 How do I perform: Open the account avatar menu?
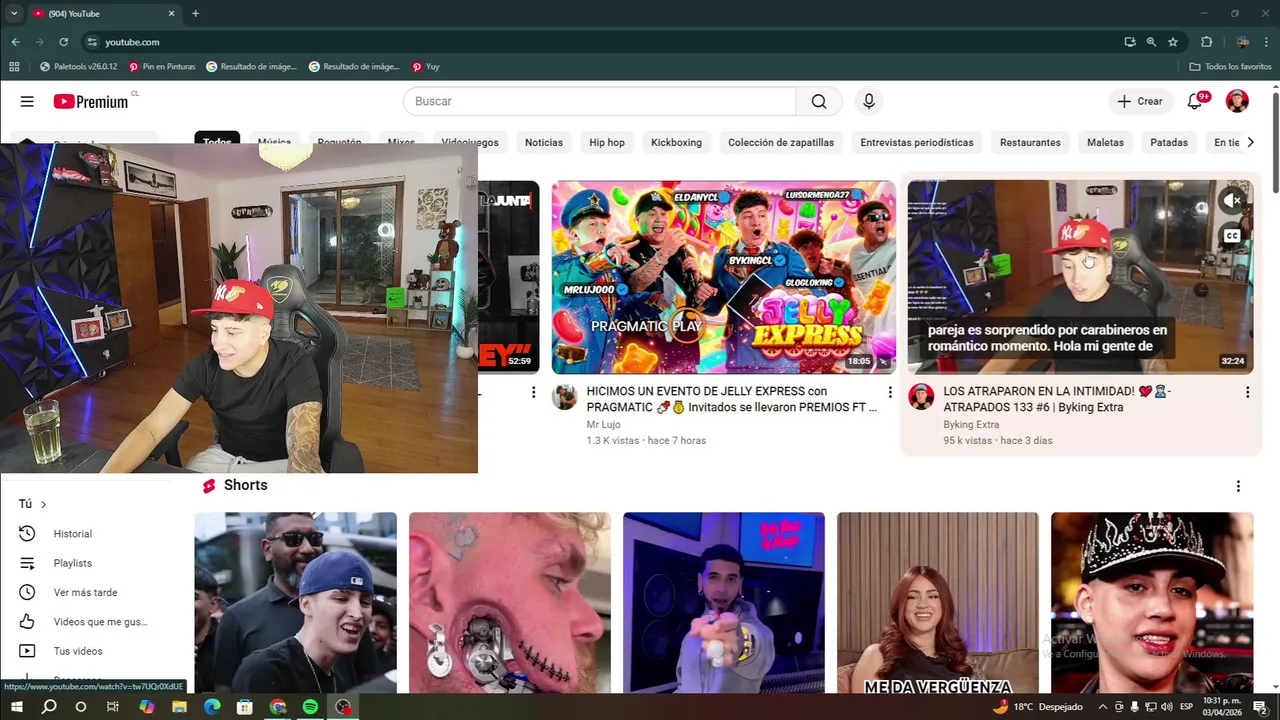[1237, 101]
